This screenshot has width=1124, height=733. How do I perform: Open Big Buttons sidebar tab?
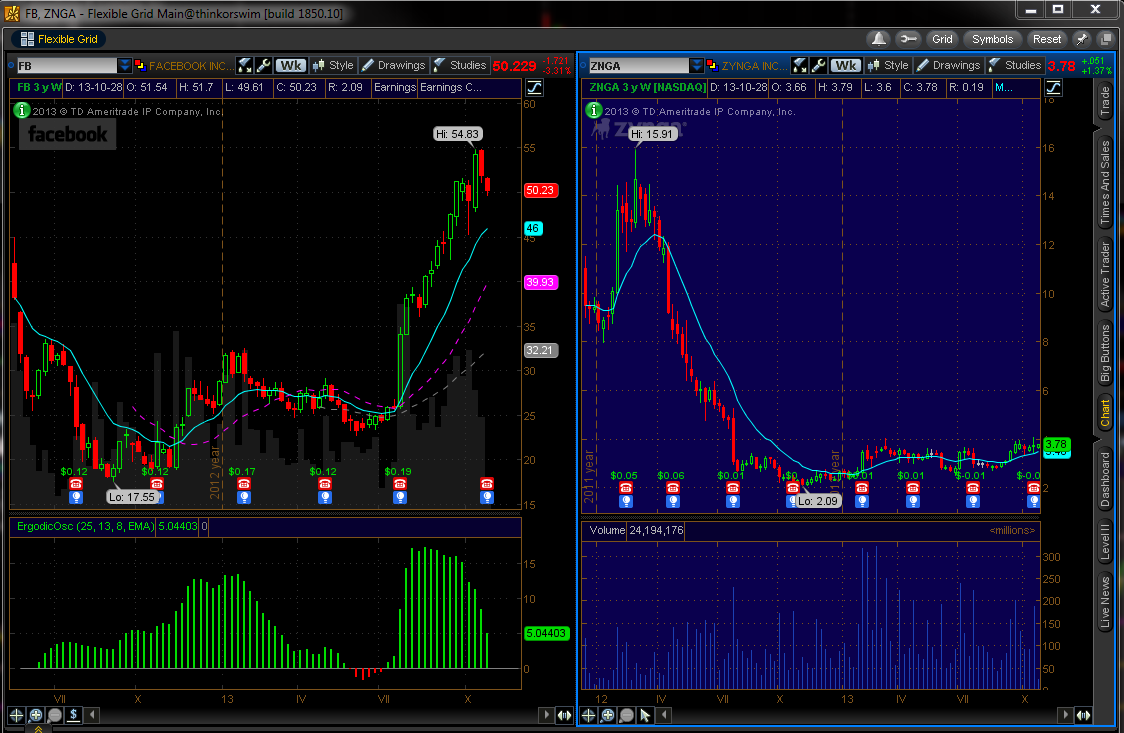pyautogui.click(x=1105, y=353)
